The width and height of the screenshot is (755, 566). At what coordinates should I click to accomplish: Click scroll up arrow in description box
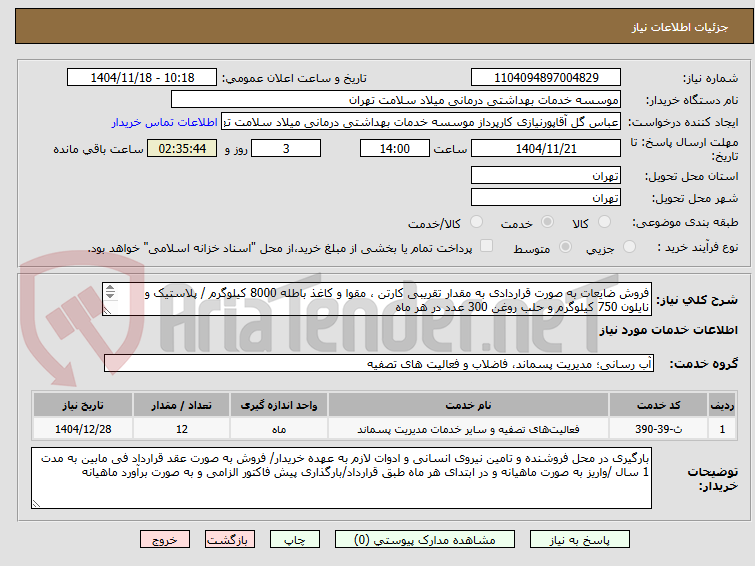[x=110, y=288]
